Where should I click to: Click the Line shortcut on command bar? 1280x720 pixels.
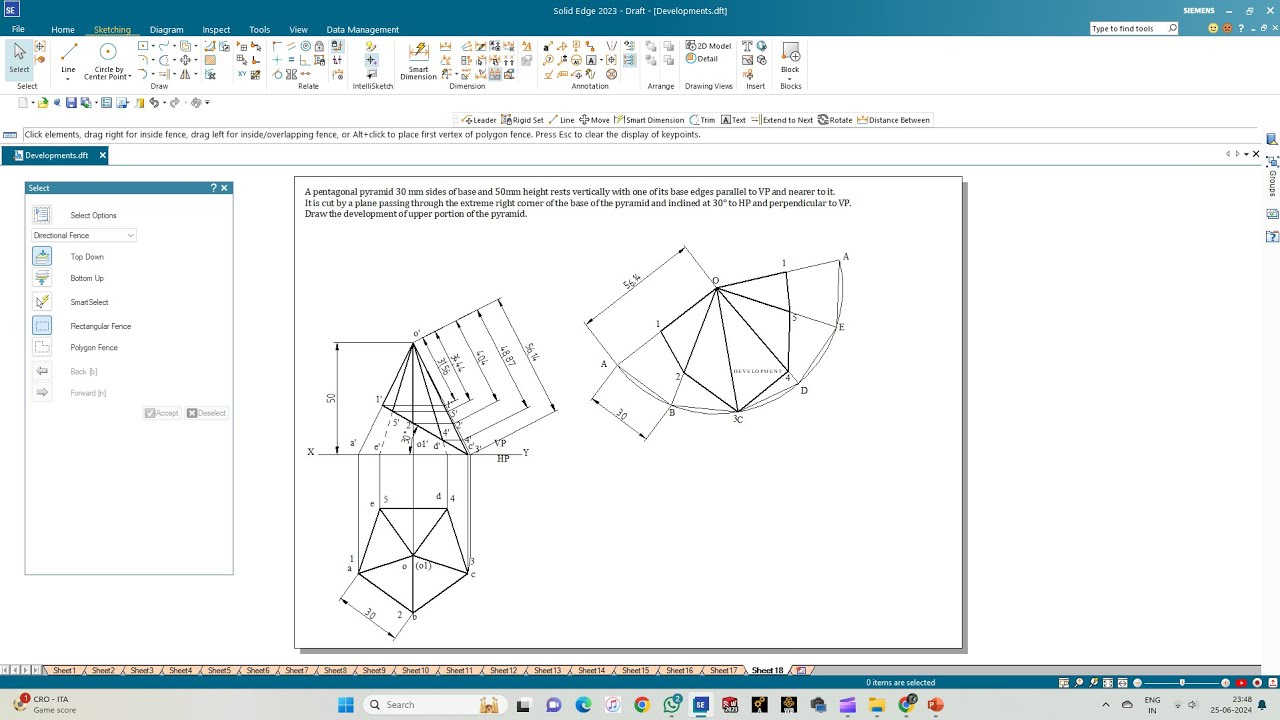561,120
